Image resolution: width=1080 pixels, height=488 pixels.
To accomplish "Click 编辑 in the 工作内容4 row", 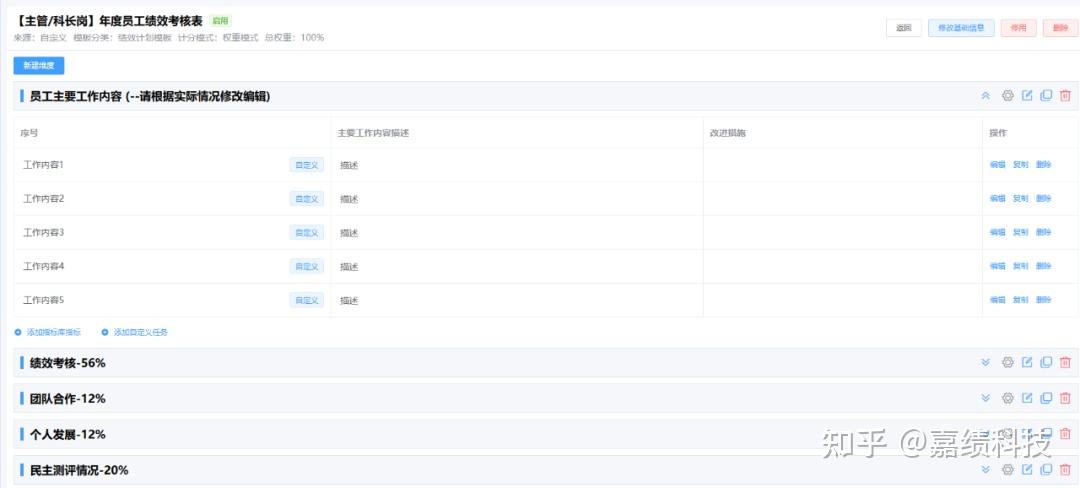I will (997, 266).
